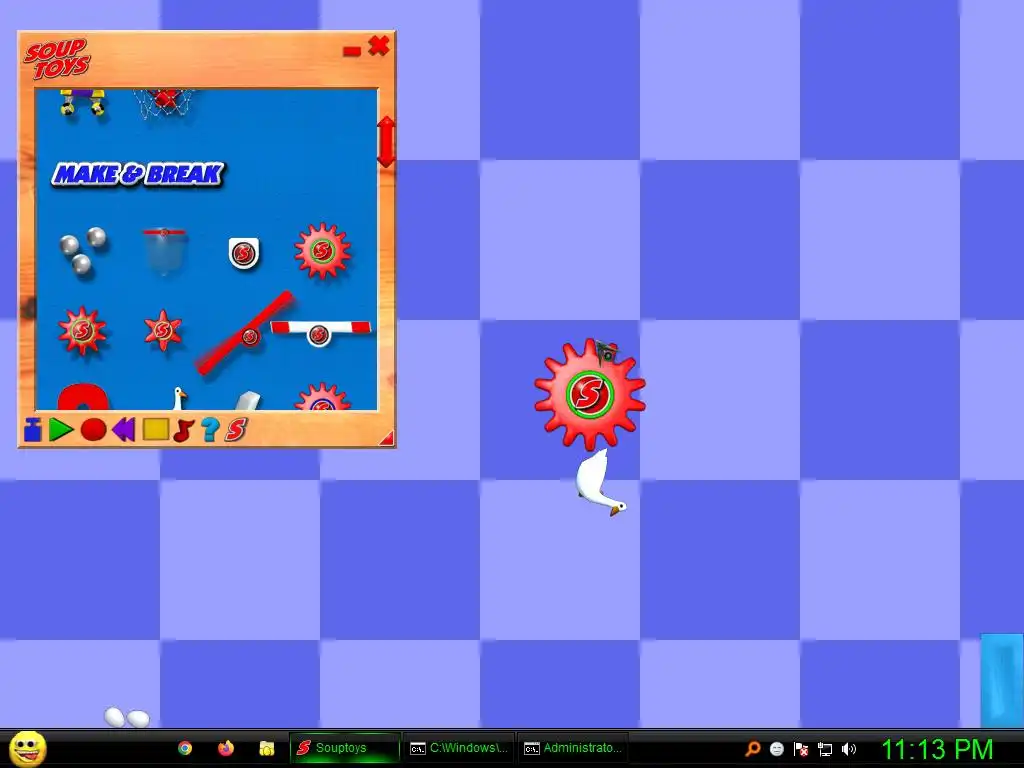Click the blue weight icon in toolbar
Viewport: 1024px width, 768px height.
click(33, 430)
